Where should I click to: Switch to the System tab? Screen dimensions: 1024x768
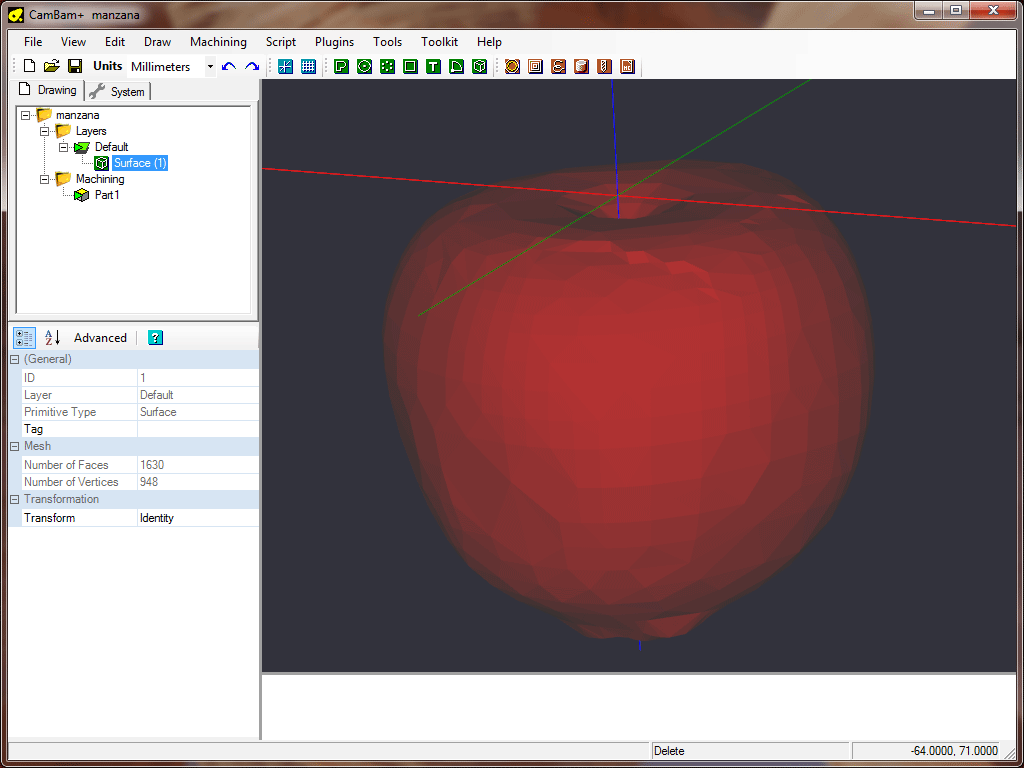118,92
